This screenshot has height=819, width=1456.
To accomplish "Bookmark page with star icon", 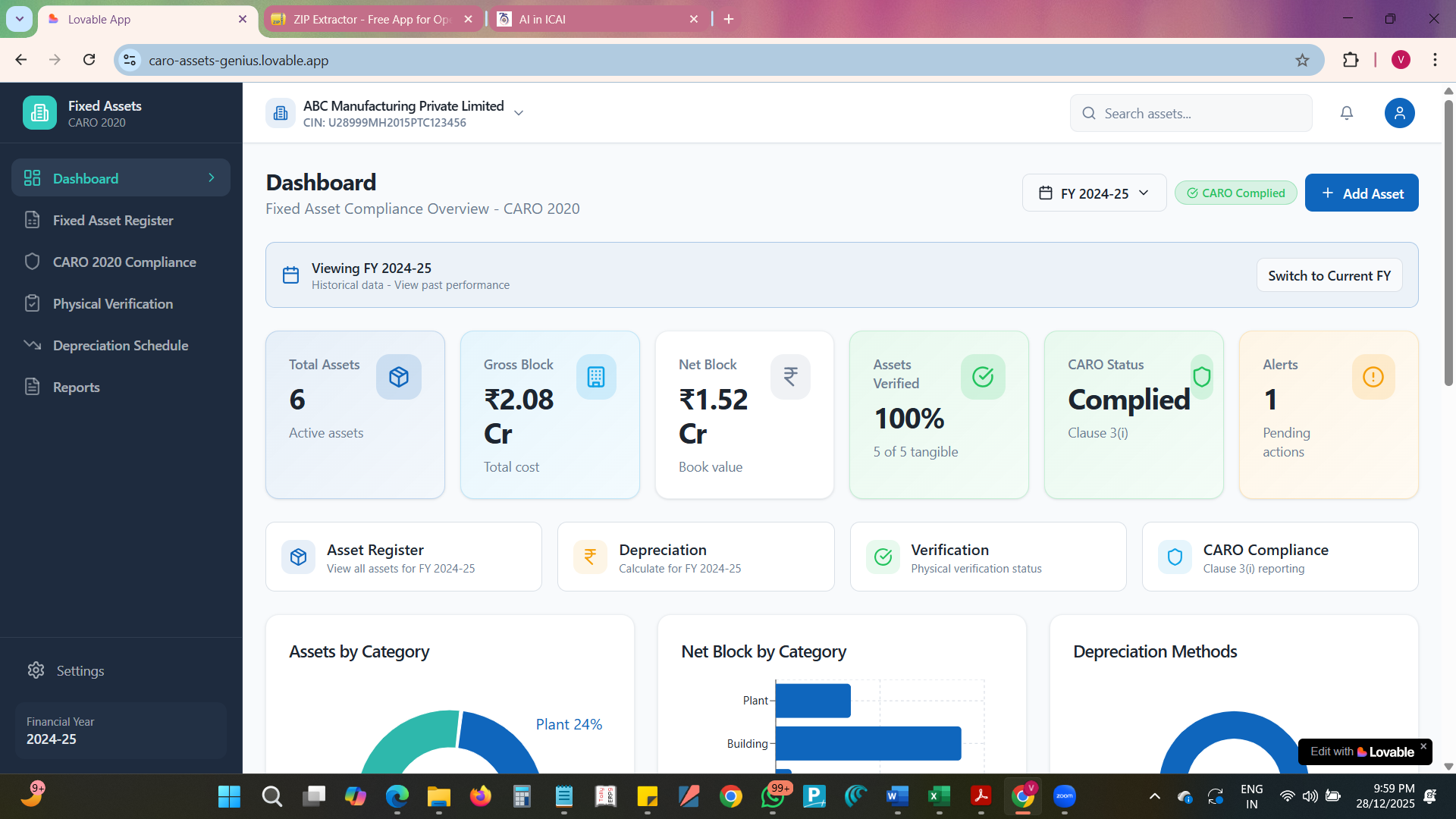I will click(x=1302, y=60).
